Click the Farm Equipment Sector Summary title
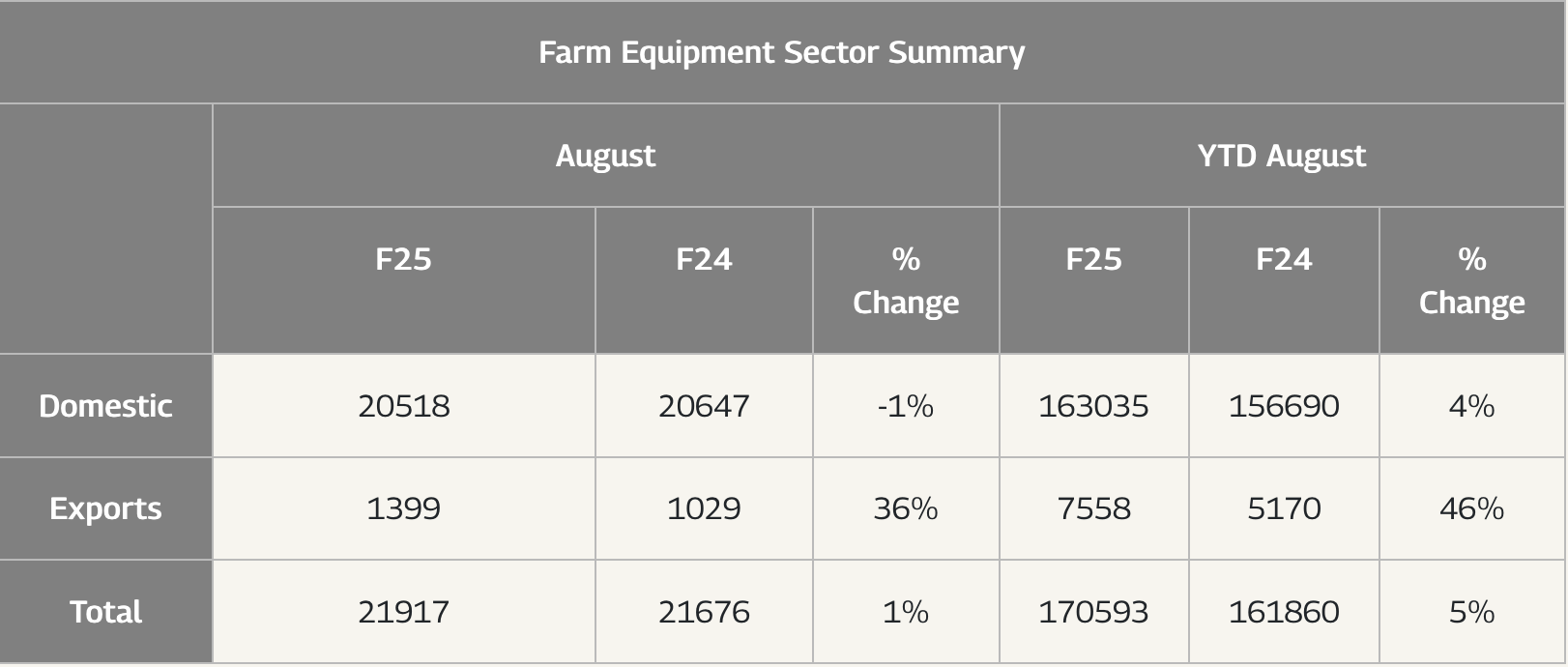1568x667 pixels. pyautogui.click(x=781, y=52)
